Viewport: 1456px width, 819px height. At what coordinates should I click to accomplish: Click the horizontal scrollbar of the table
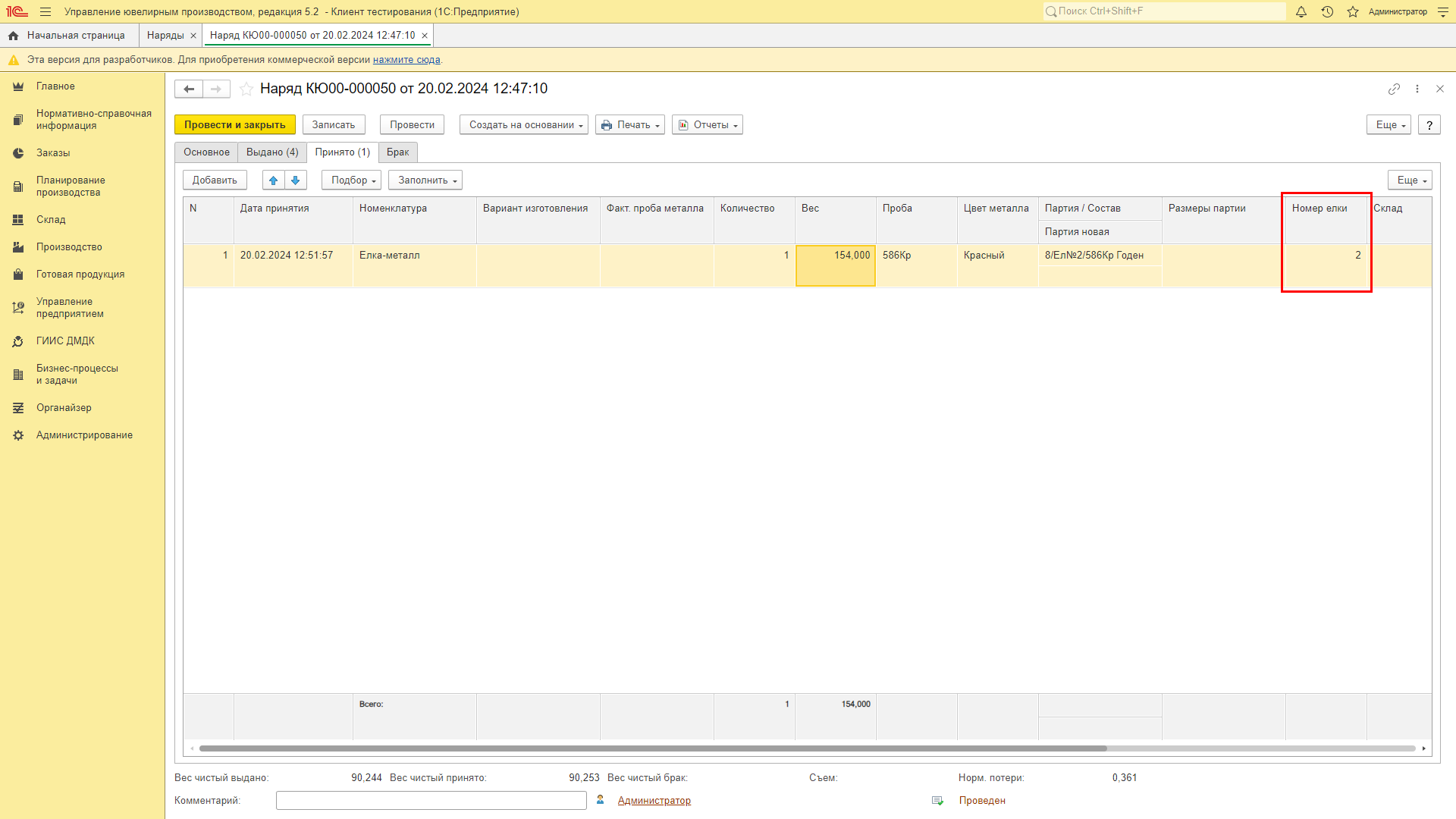point(653,748)
